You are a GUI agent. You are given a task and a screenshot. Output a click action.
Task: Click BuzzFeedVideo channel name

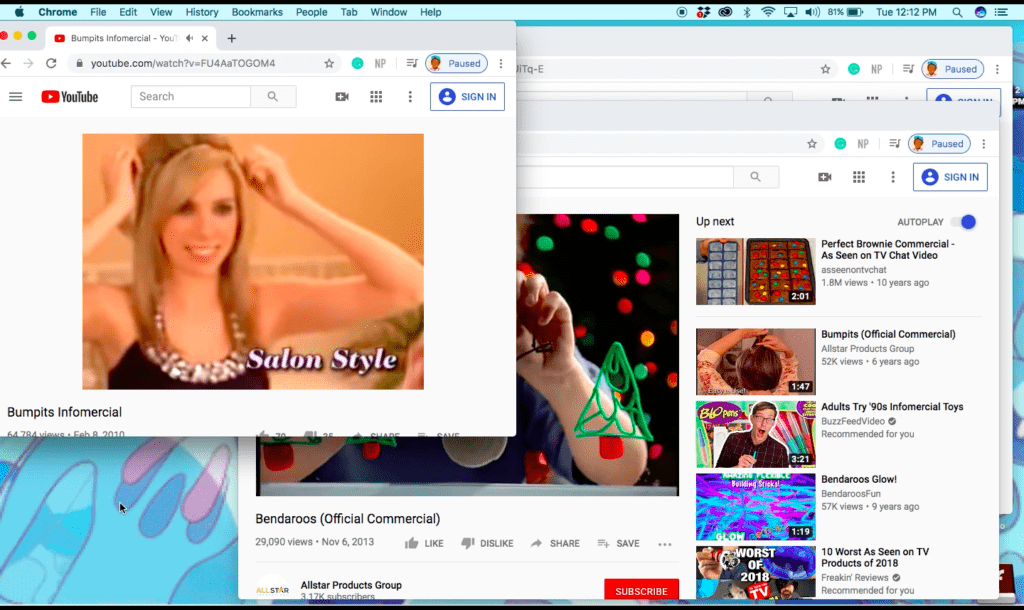[853, 421]
